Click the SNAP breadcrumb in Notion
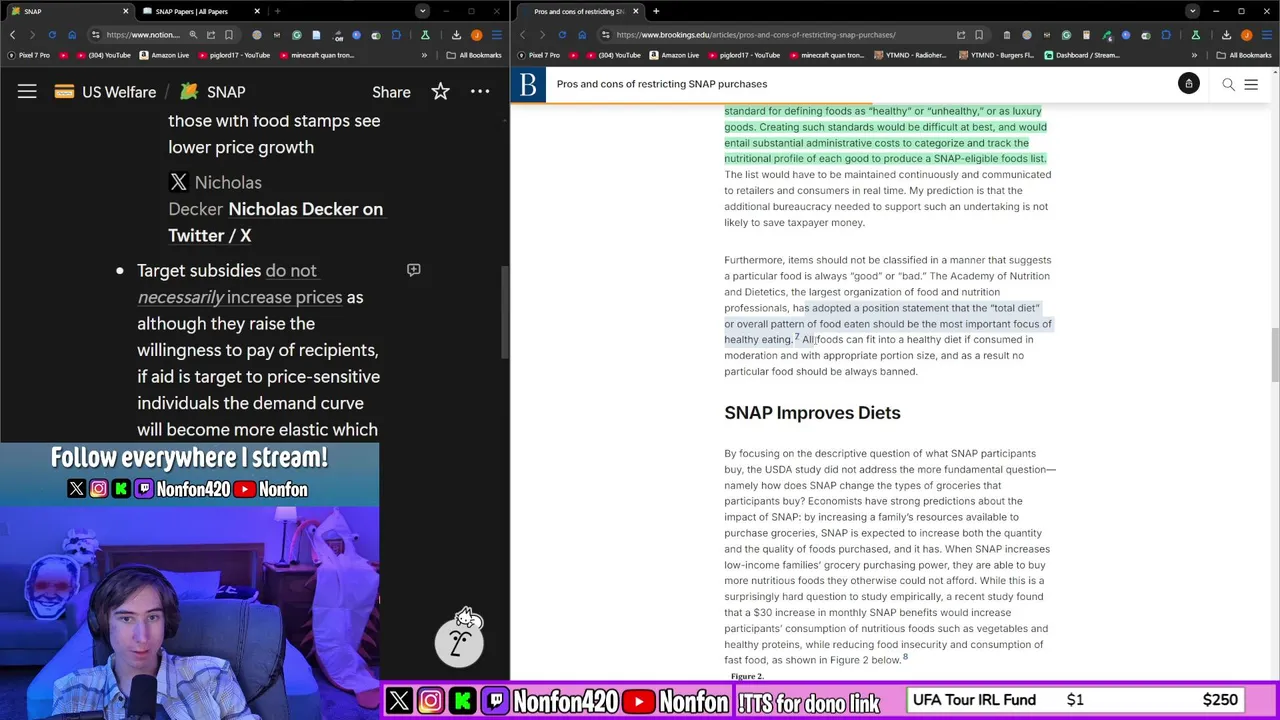 213,92
